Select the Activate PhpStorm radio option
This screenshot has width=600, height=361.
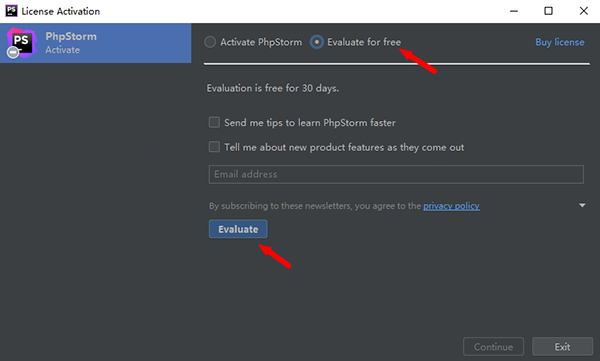pos(210,42)
